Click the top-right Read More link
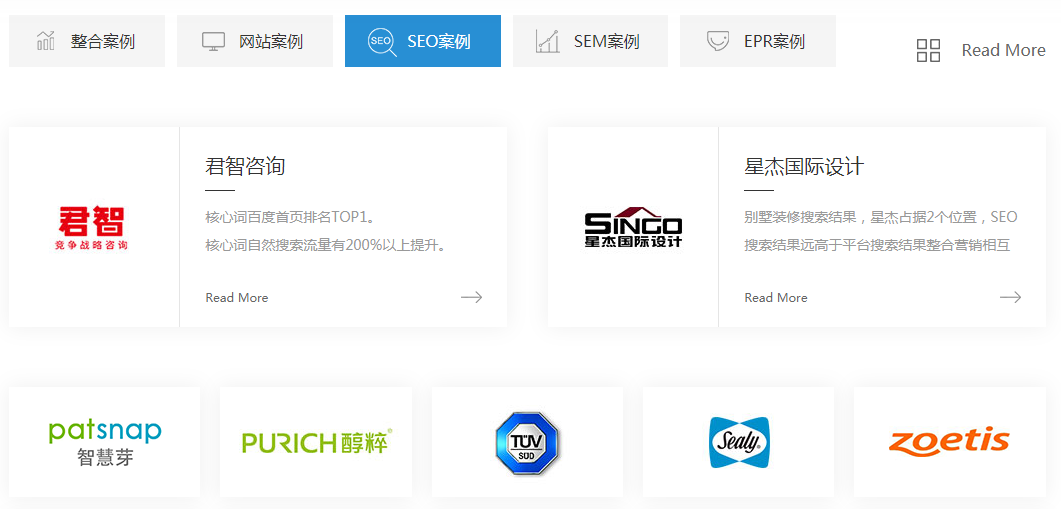Screen dimensions: 1061x509 (1003, 50)
